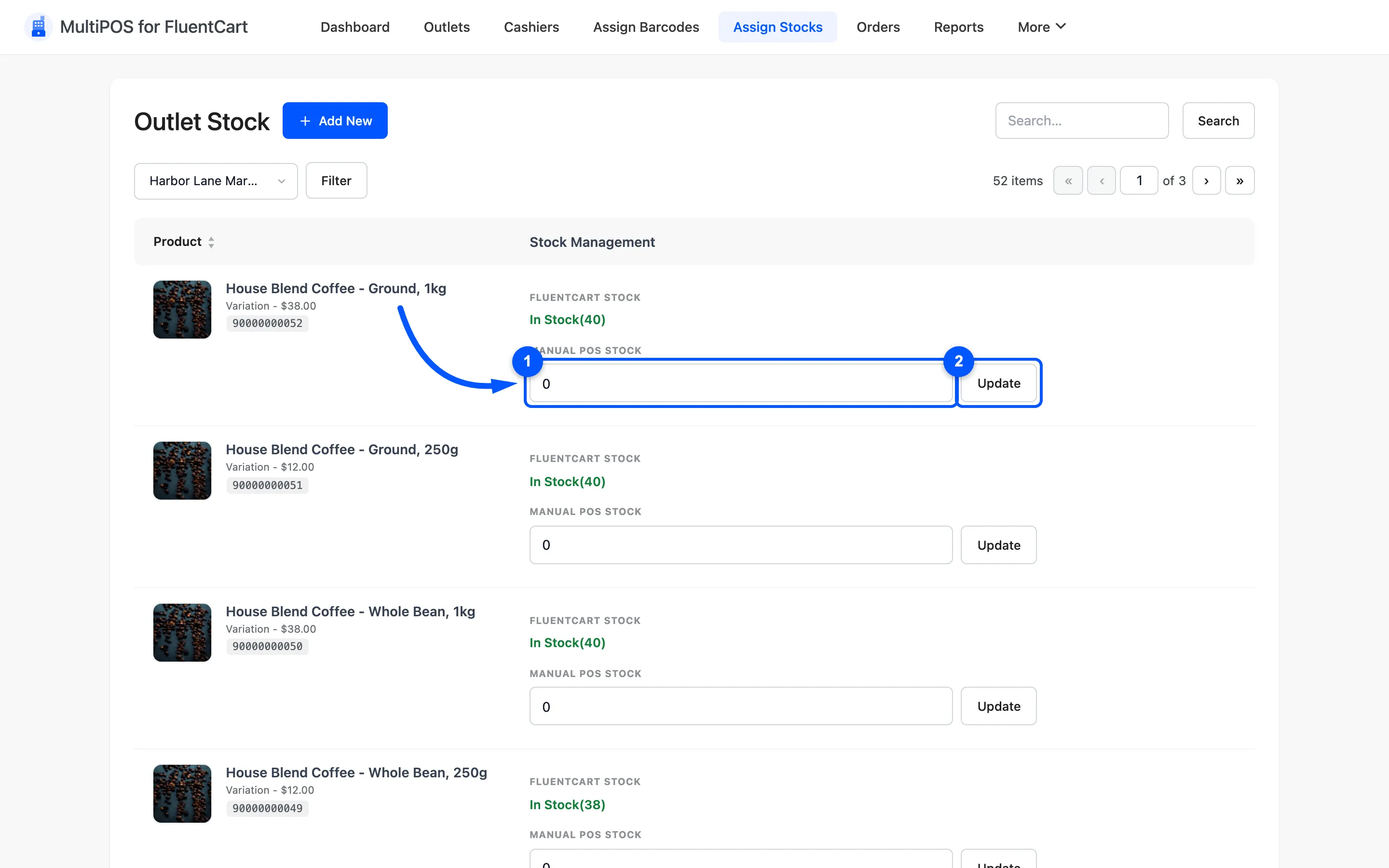Click the Search button
Screen dimensions: 1389x868
(1218, 121)
